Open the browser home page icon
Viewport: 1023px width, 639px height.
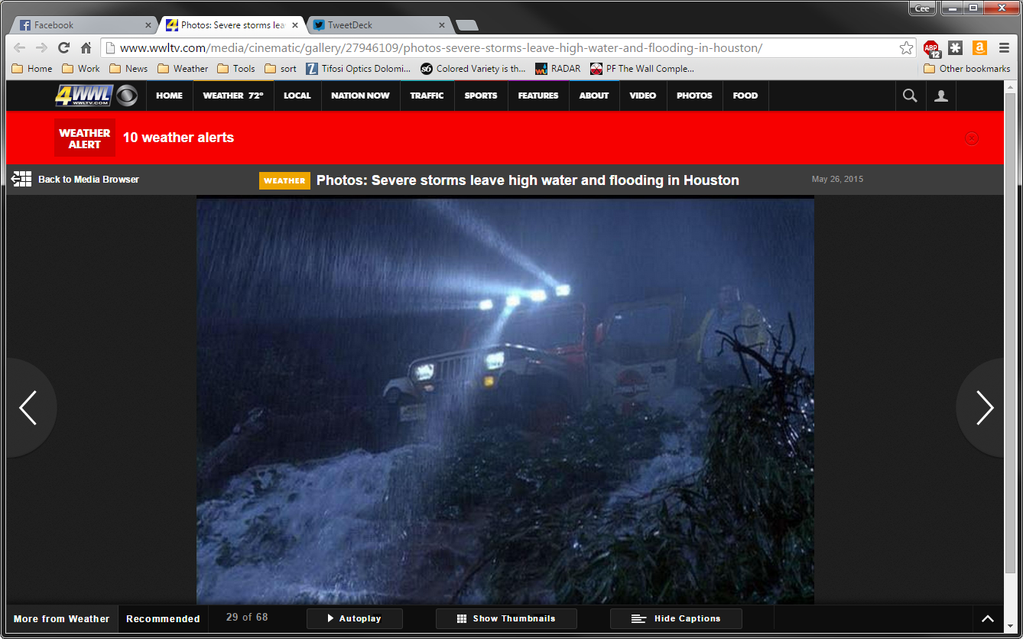(x=85, y=48)
